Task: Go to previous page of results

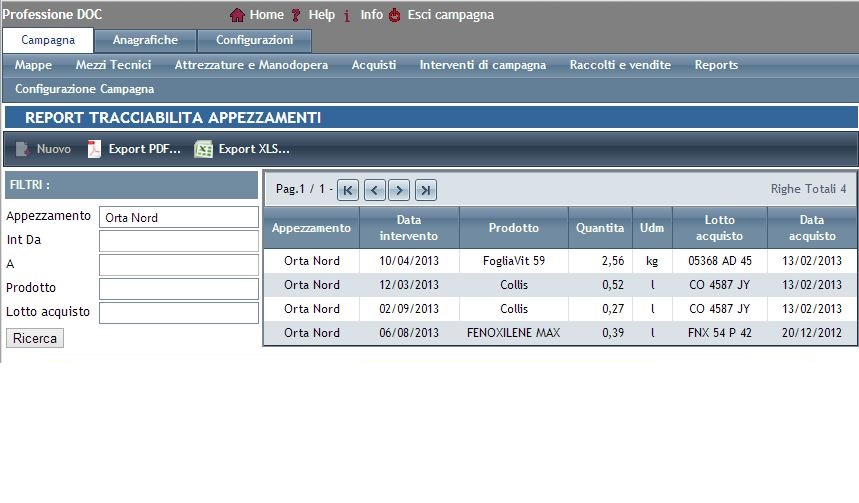Action: pos(374,190)
